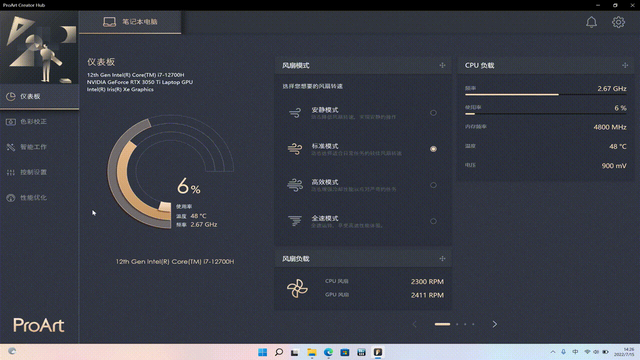Open the Windows Start menu
The height and width of the screenshot is (360, 640).
point(262,352)
